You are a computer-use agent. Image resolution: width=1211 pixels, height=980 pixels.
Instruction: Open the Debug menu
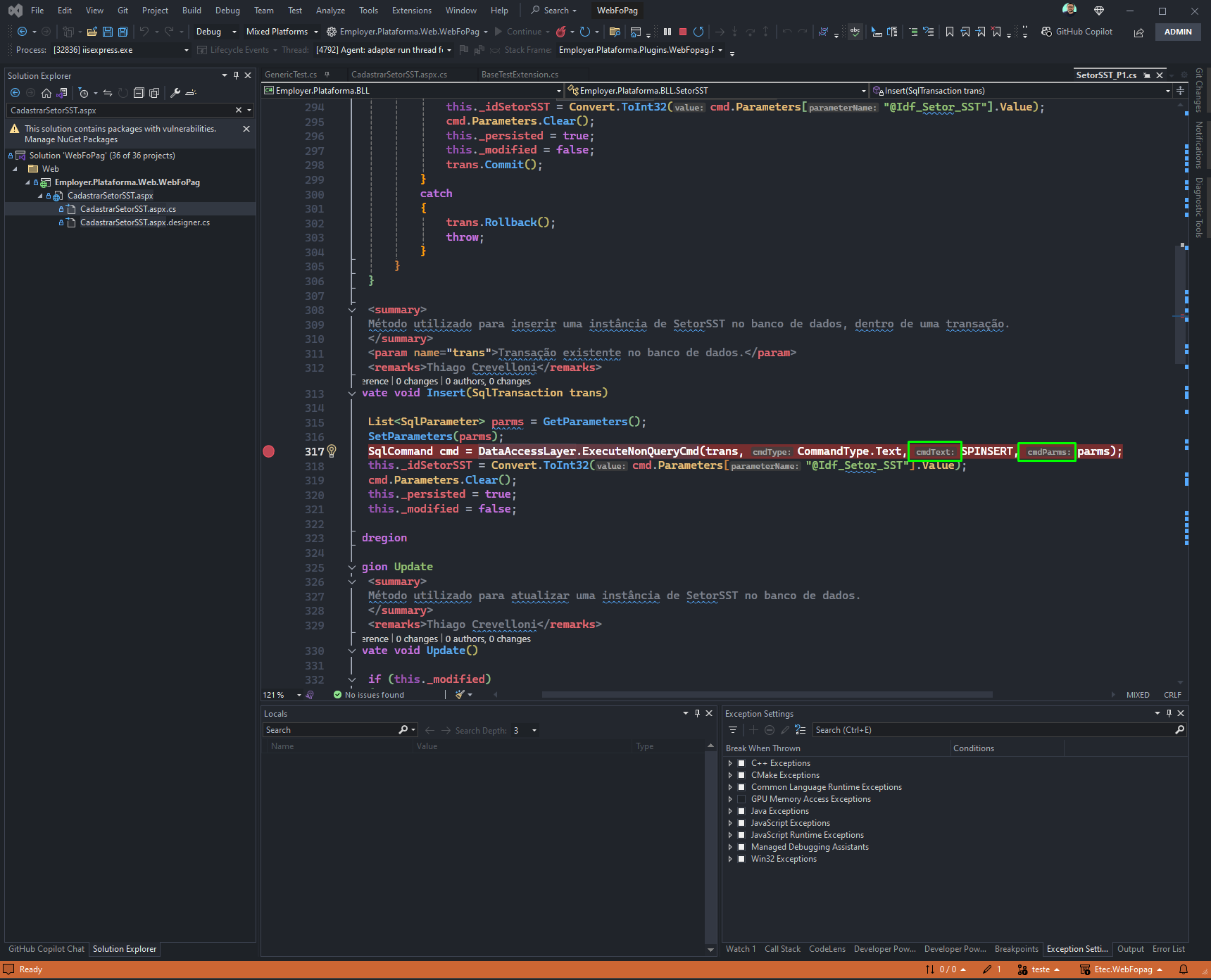click(227, 11)
